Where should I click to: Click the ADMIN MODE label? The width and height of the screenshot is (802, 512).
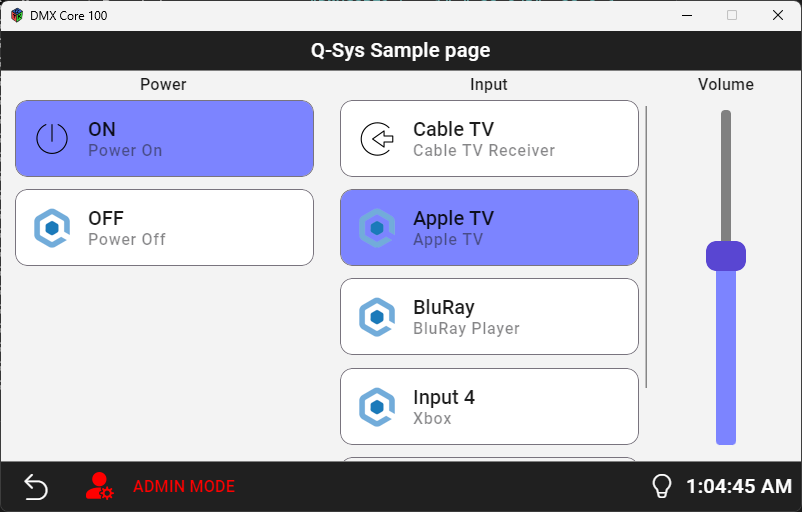[x=184, y=487]
